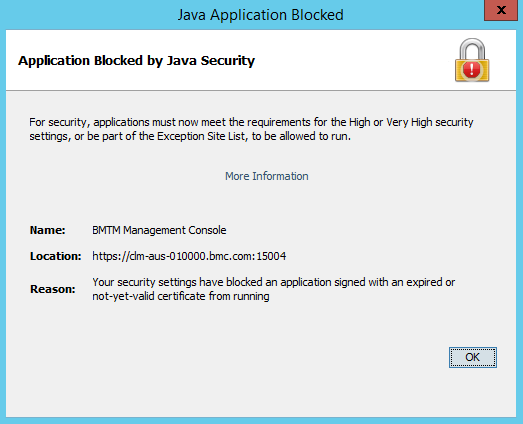This screenshot has height=424, width=523.
Task: Click the clm-aus-010000.bmc.com location URL
Action: tap(189, 256)
